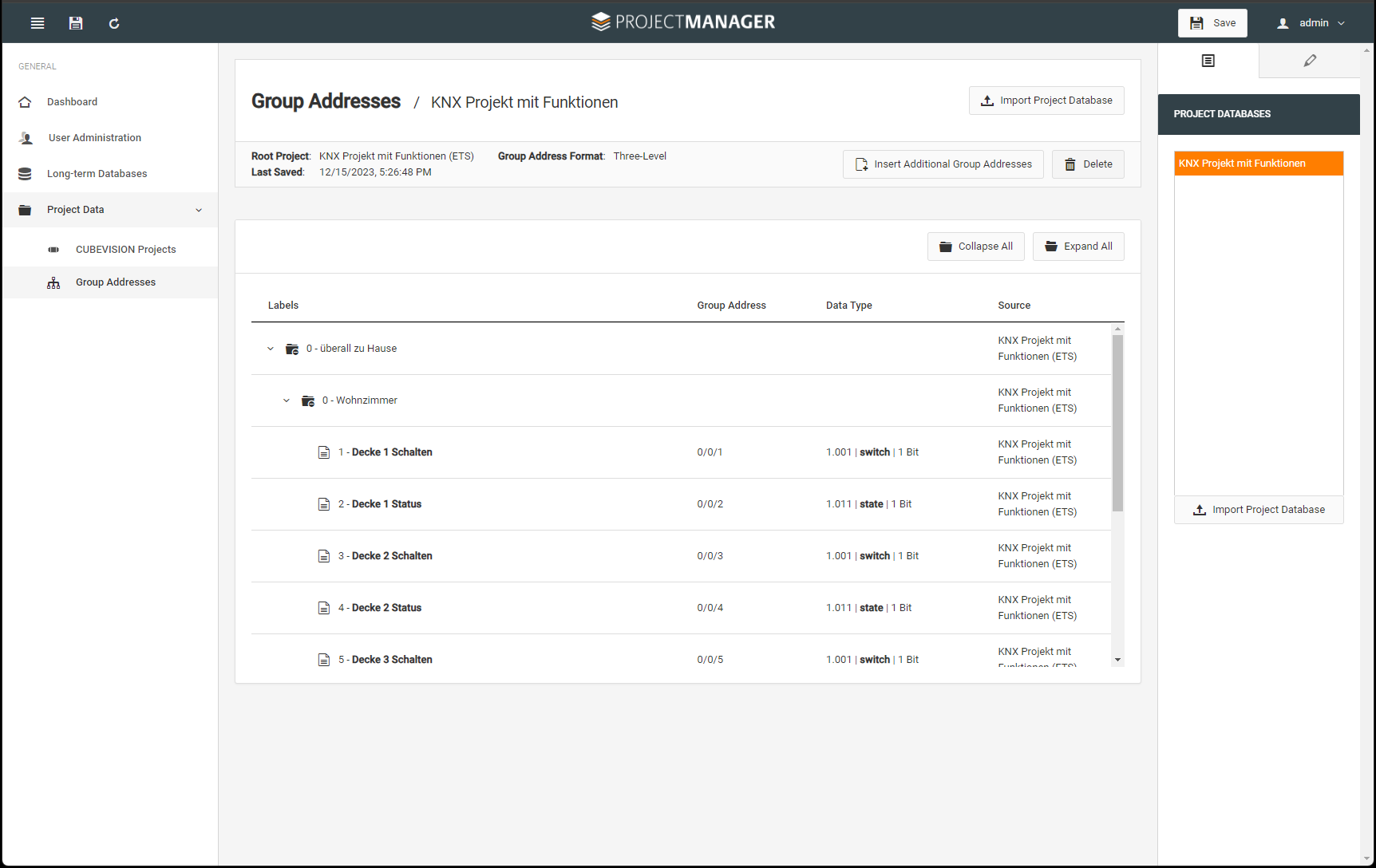
Task: Click Insert Additional Group Addresses
Action: click(943, 164)
